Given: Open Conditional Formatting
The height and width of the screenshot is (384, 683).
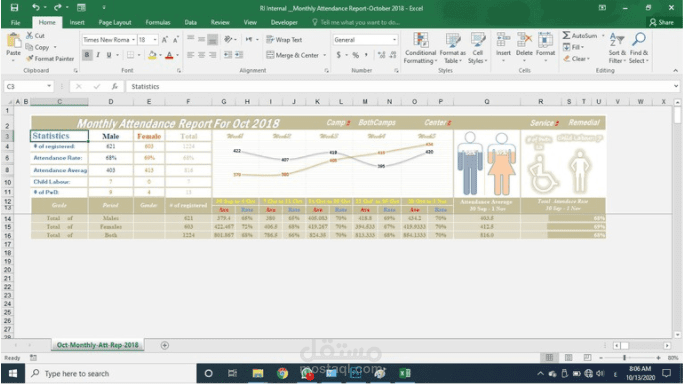Looking at the screenshot, I should click(420, 48).
